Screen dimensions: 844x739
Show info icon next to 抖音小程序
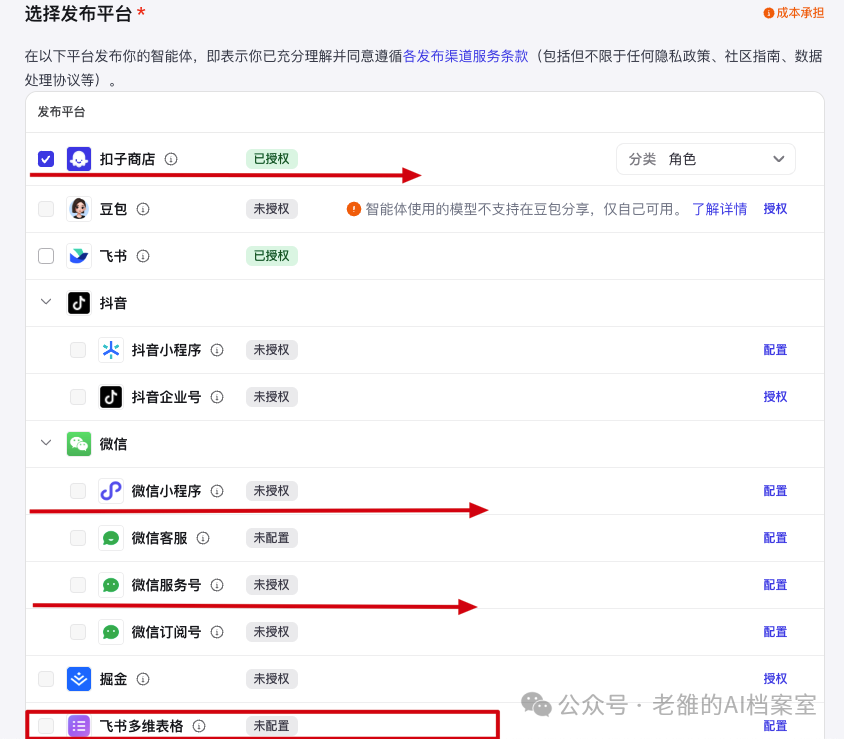[217, 350]
